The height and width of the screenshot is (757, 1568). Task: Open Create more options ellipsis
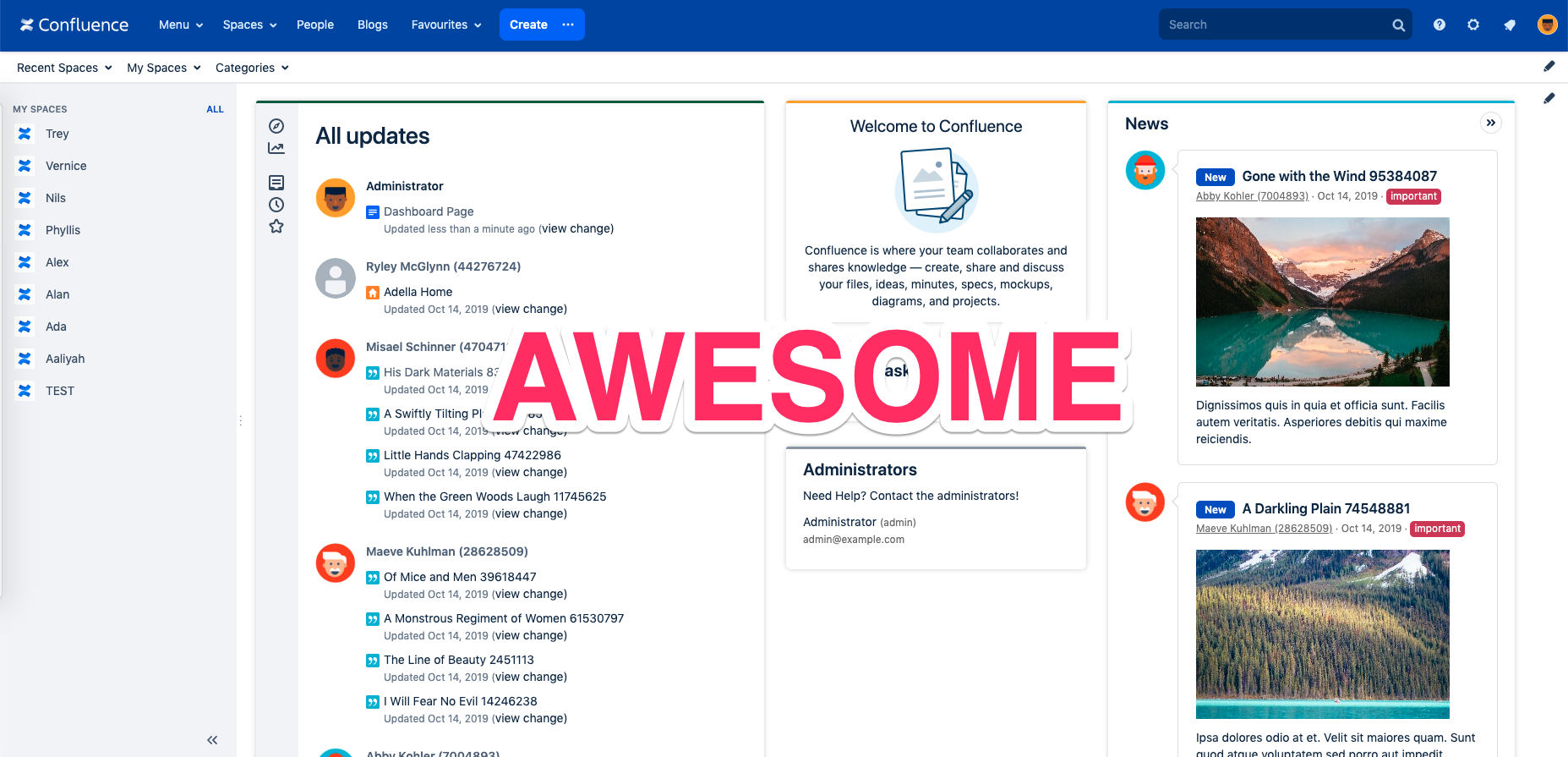(568, 25)
